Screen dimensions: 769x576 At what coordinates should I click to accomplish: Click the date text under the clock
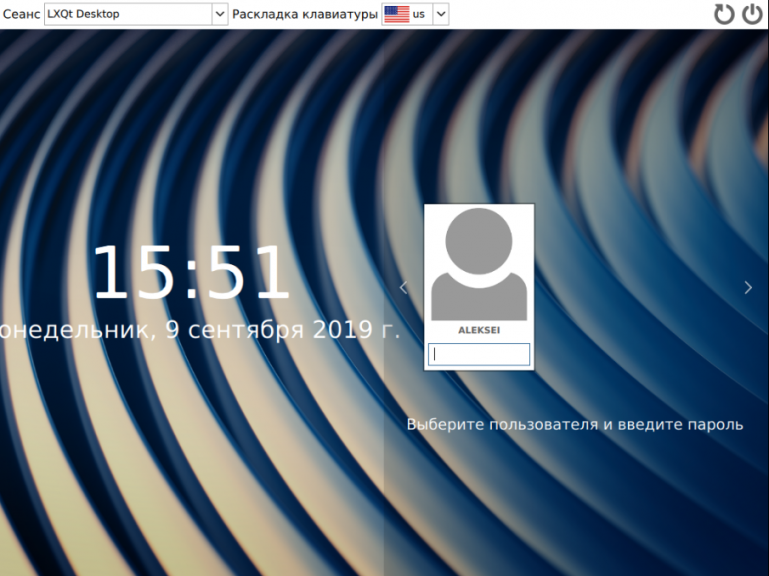click(x=200, y=330)
